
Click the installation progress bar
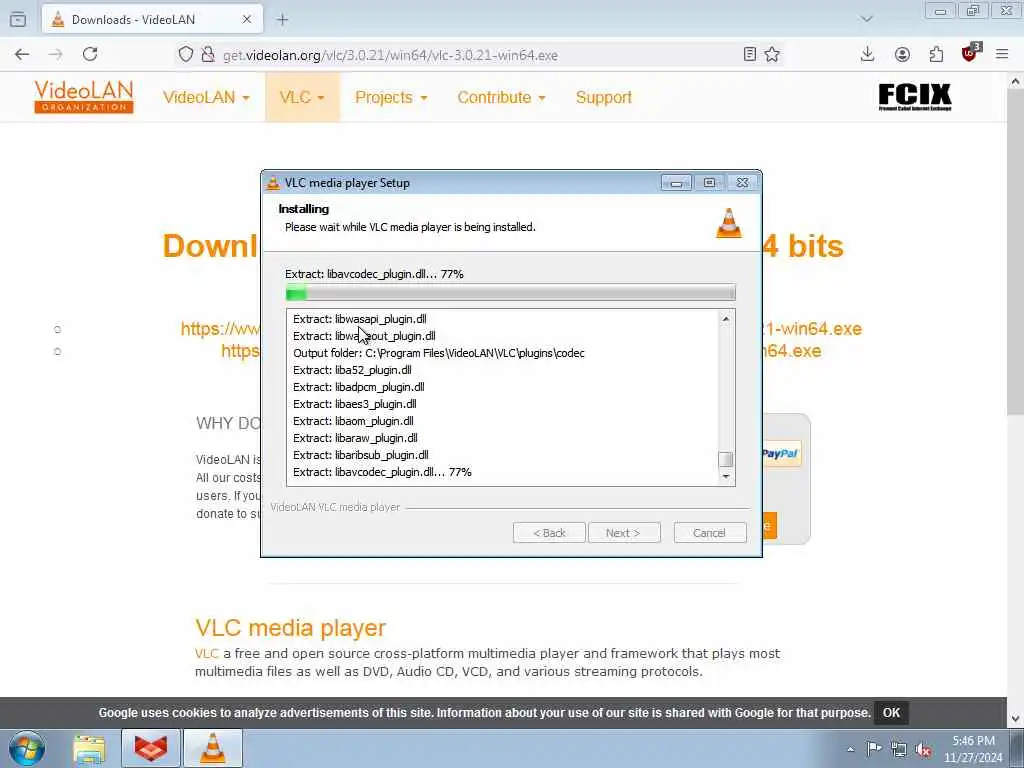pyautogui.click(x=511, y=293)
